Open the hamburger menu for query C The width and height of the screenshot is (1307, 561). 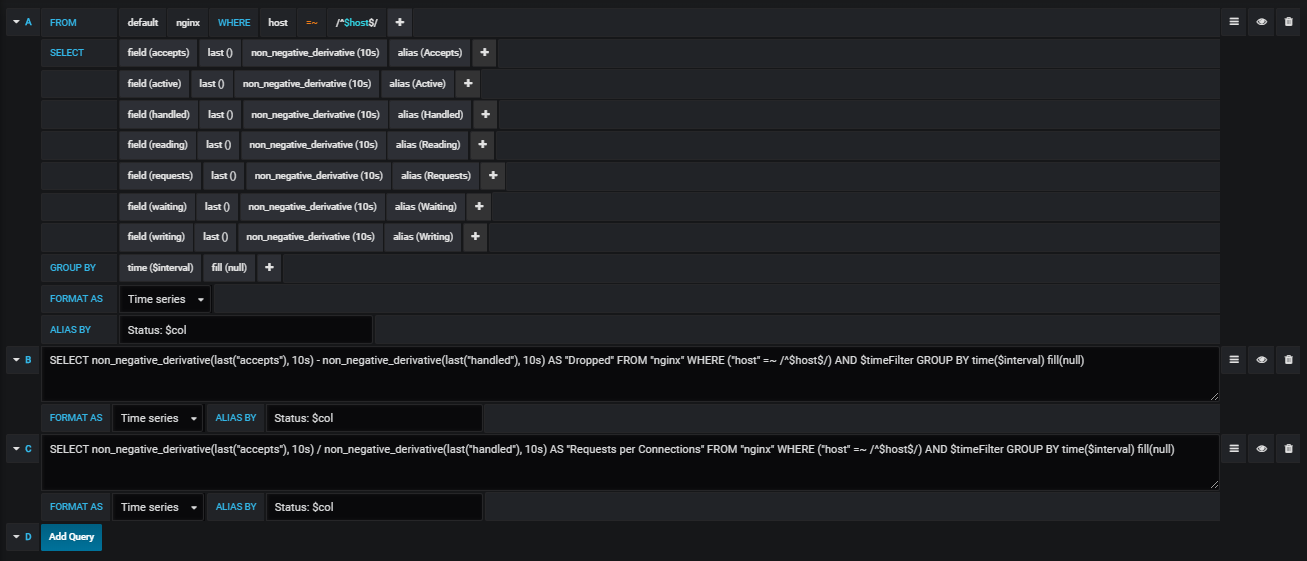click(x=1234, y=449)
